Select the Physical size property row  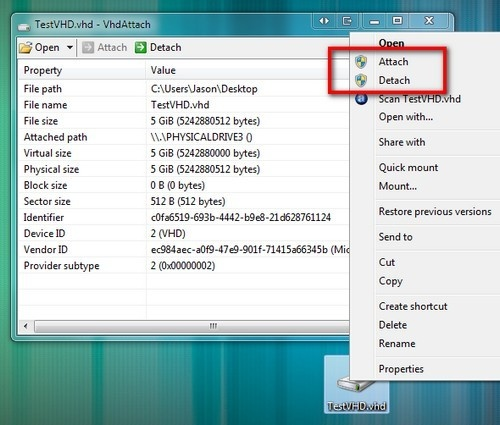(x=184, y=169)
